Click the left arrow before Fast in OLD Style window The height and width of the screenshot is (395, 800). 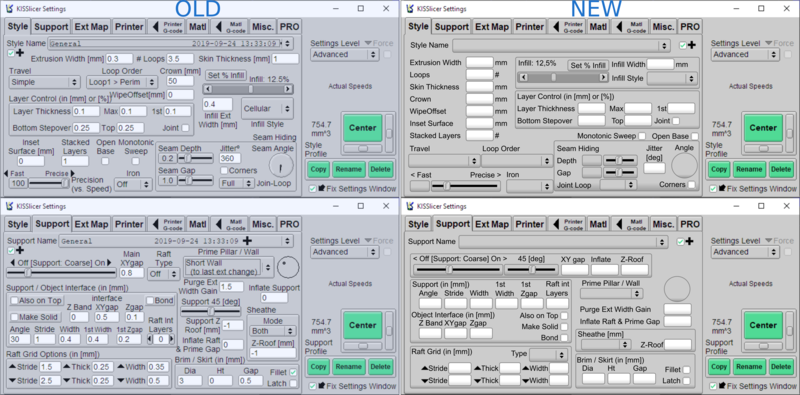(x=6, y=174)
